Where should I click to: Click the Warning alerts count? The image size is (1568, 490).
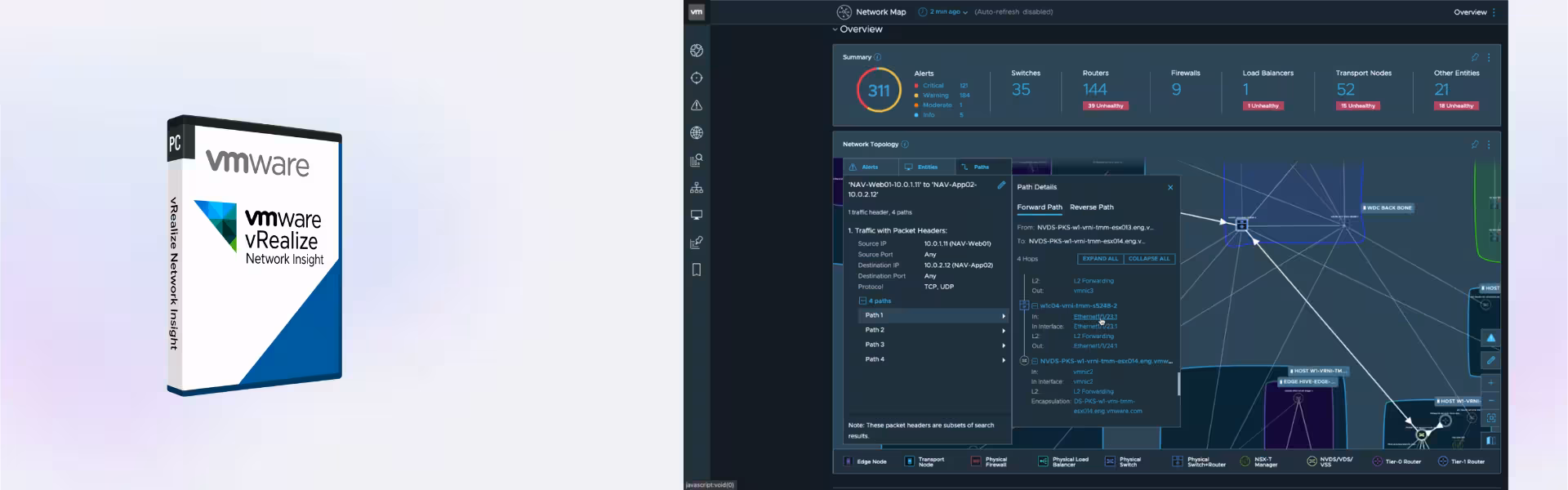click(x=964, y=96)
